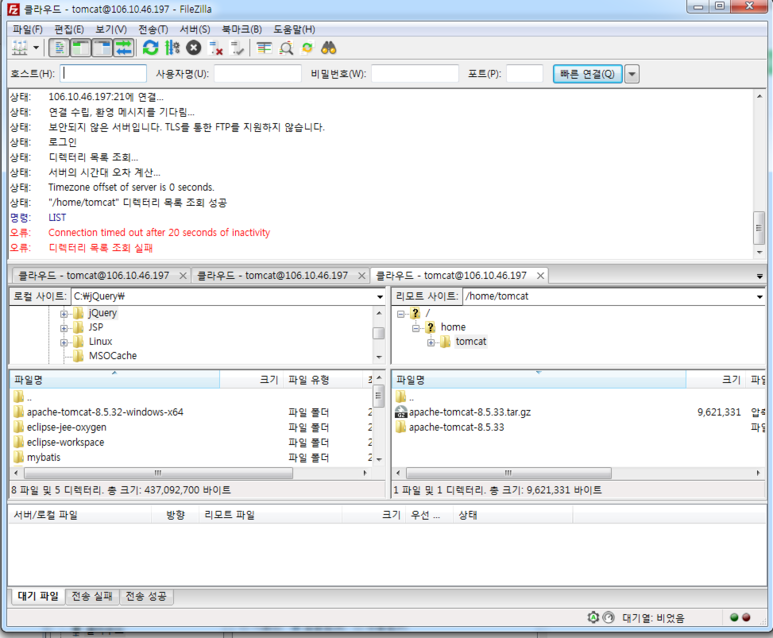Collapse the remote home node

tap(416, 328)
